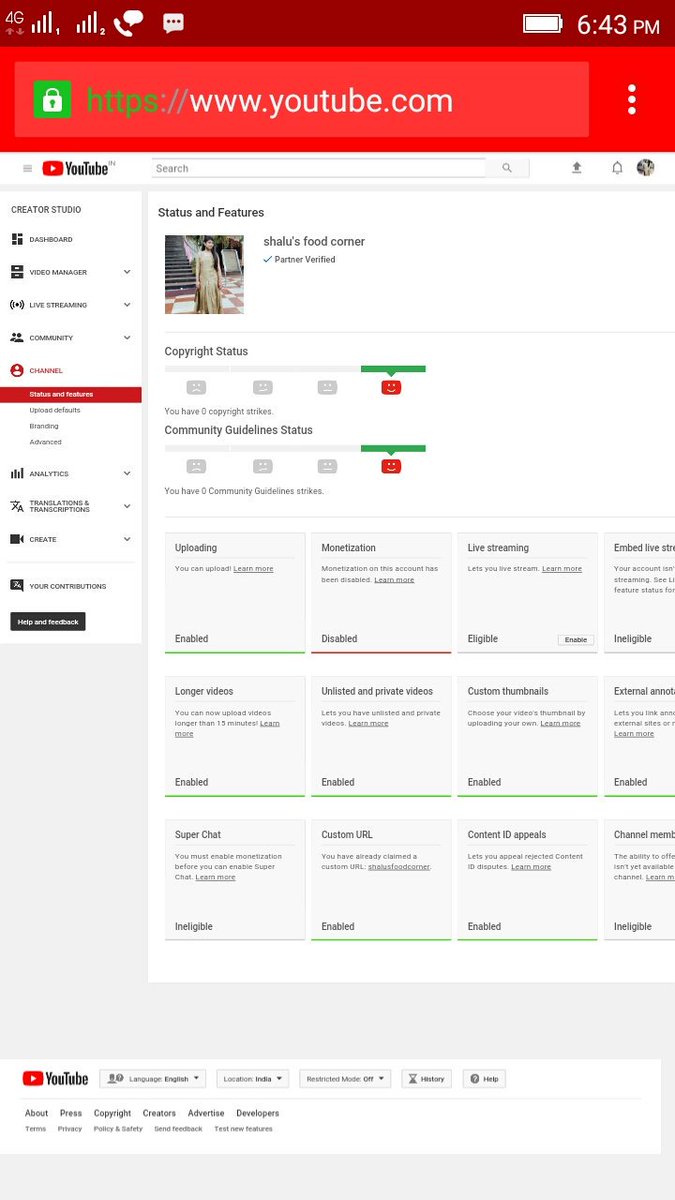Open the Advertise footer link
Screen dimensions: 675x1200
(x=206, y=1113)
